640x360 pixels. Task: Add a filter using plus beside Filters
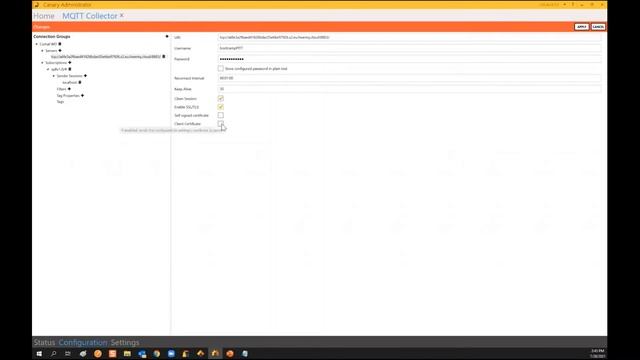(69, 89)
